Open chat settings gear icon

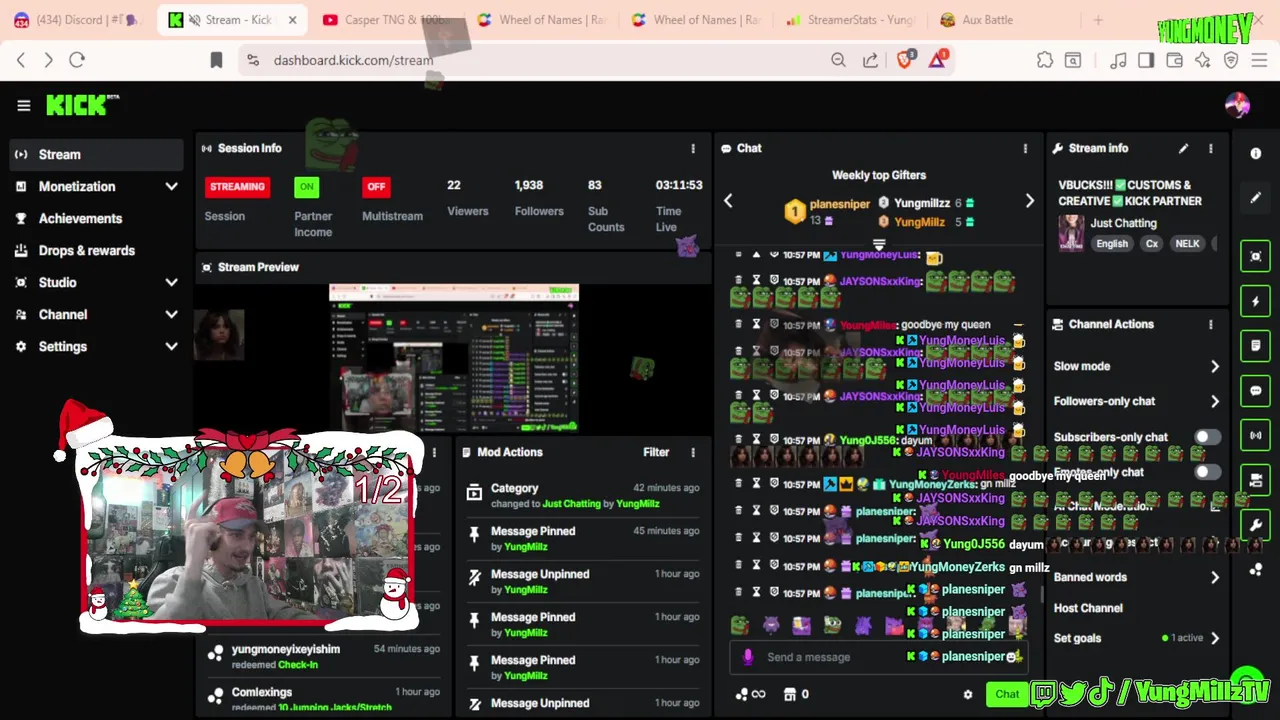pos(967,694)
